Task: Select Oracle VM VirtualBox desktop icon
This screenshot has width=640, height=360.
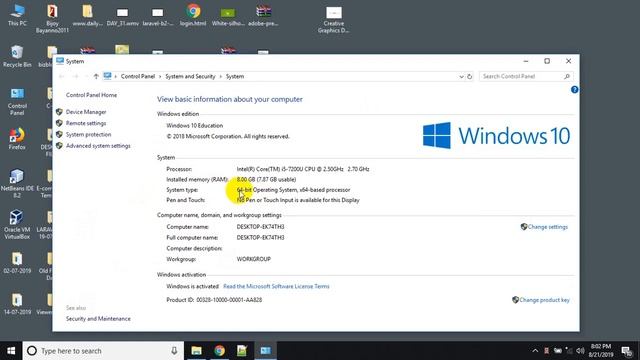Action: pos(17,224)
